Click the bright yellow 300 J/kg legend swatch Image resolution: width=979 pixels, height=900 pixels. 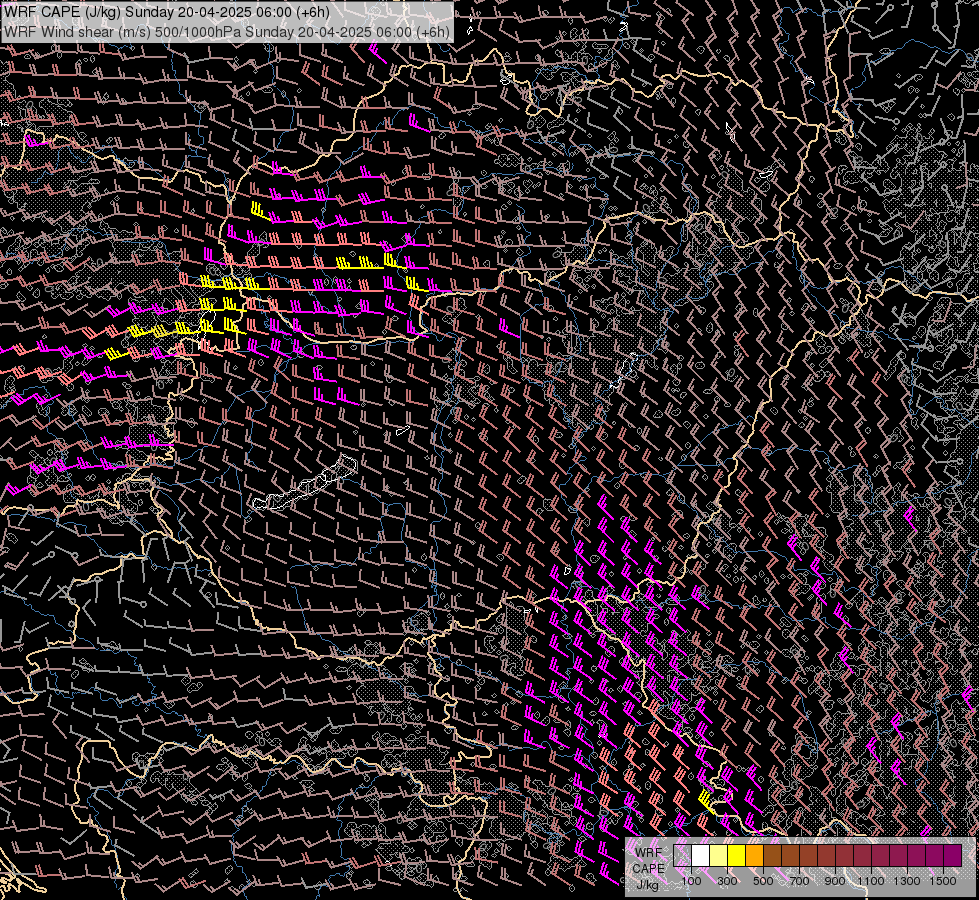click(x=737, y=856)
